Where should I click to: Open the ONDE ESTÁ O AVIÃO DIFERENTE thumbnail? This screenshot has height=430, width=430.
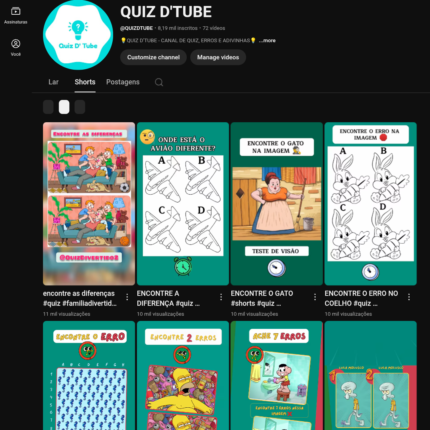pos(183,204)
